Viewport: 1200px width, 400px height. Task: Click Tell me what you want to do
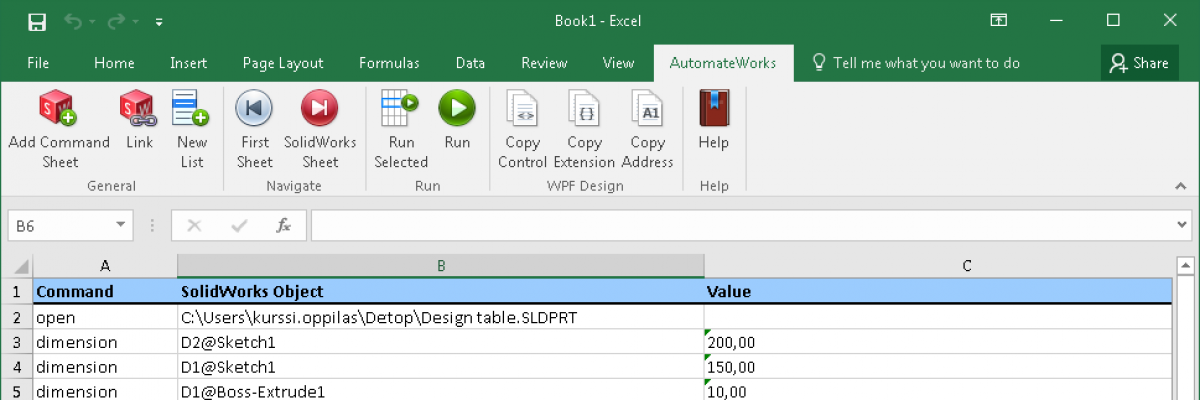tap(915, 62)
